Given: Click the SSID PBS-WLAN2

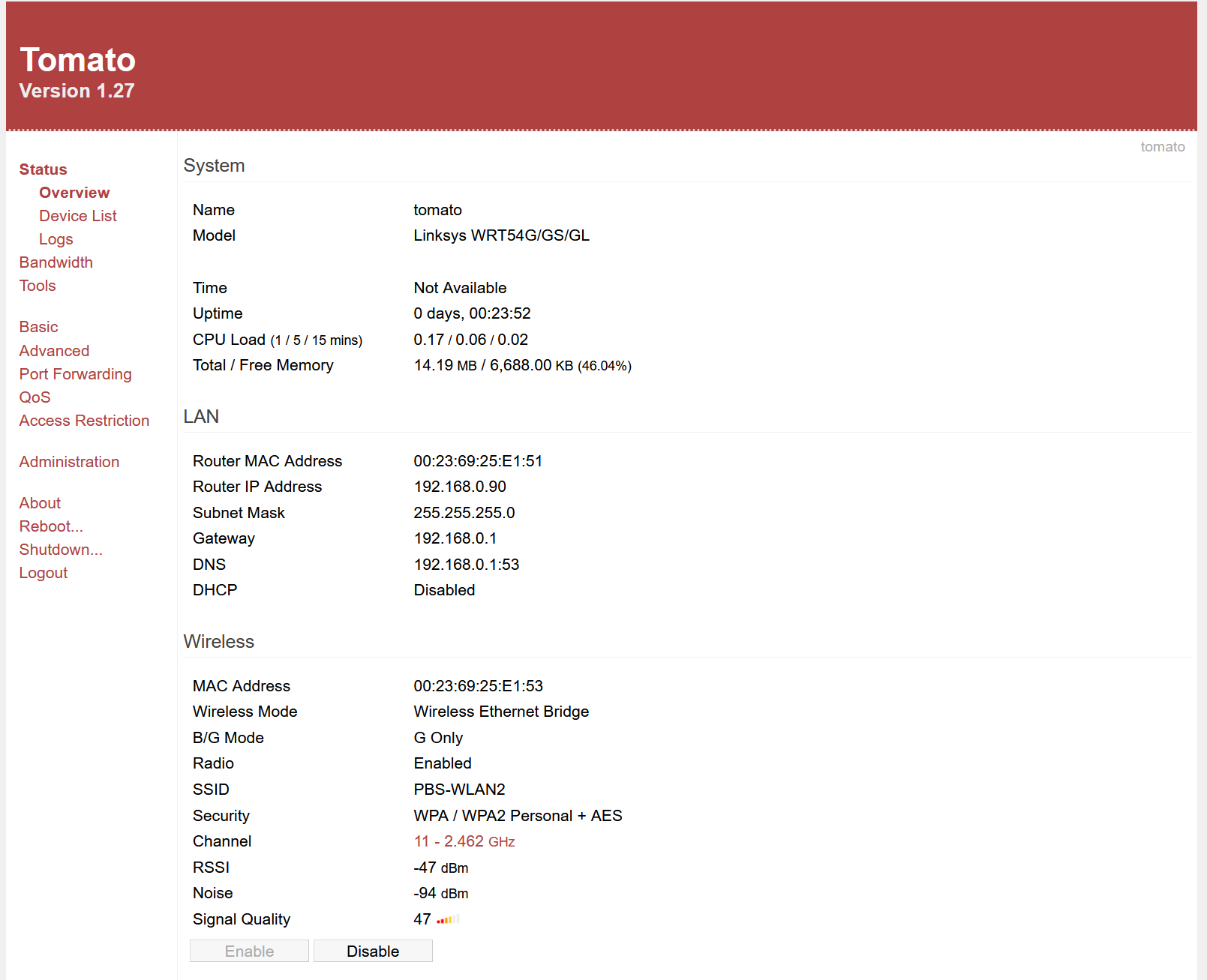Looking at the screenshot, I should click(459, 790).
